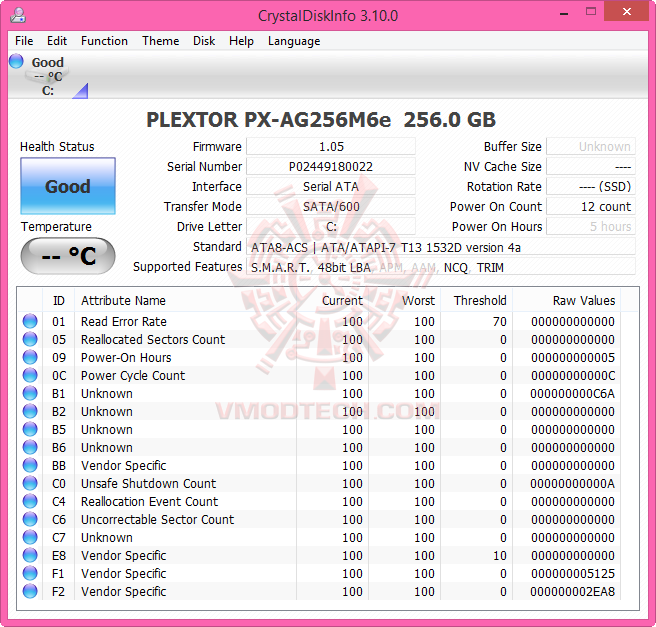This screenshot has height=627, width=656.
Task: Click the status orb for Read Error Rate
Action: [x=30, y=321]
